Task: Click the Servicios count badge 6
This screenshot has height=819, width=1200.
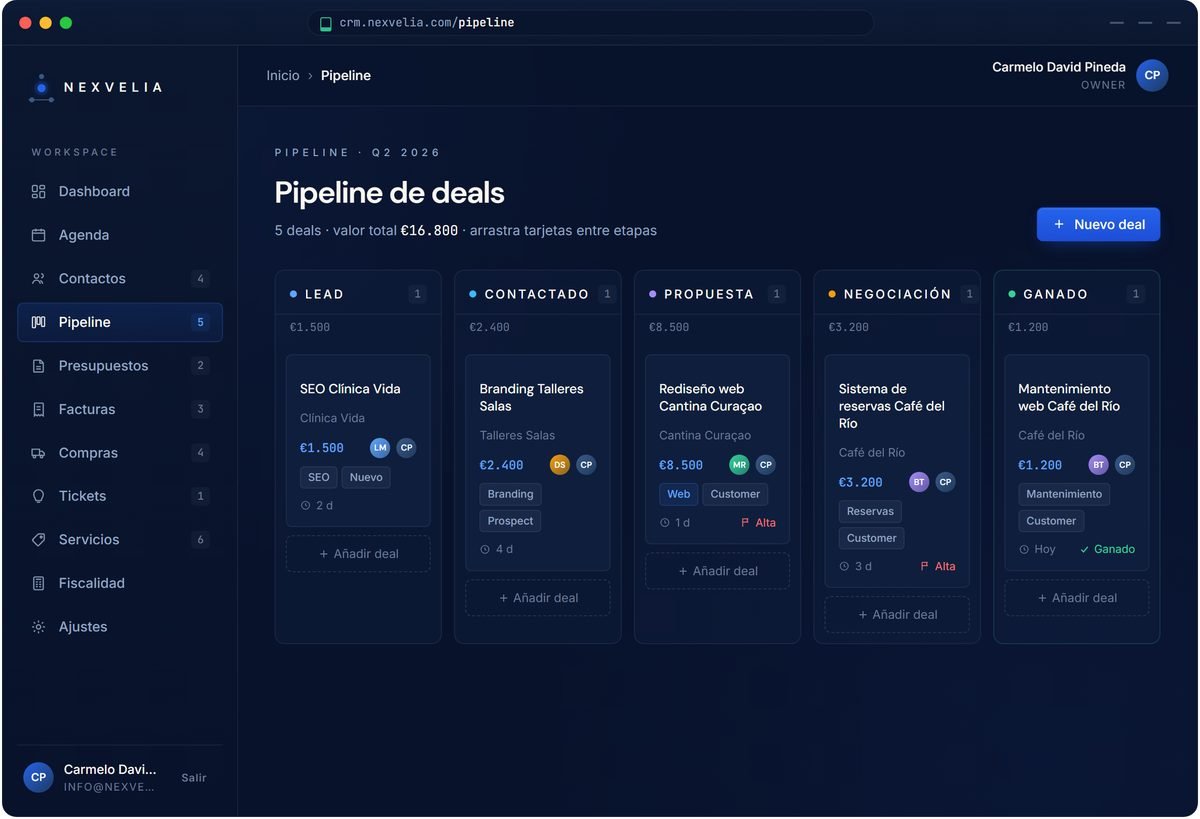Action: click(x=200, y=540)
